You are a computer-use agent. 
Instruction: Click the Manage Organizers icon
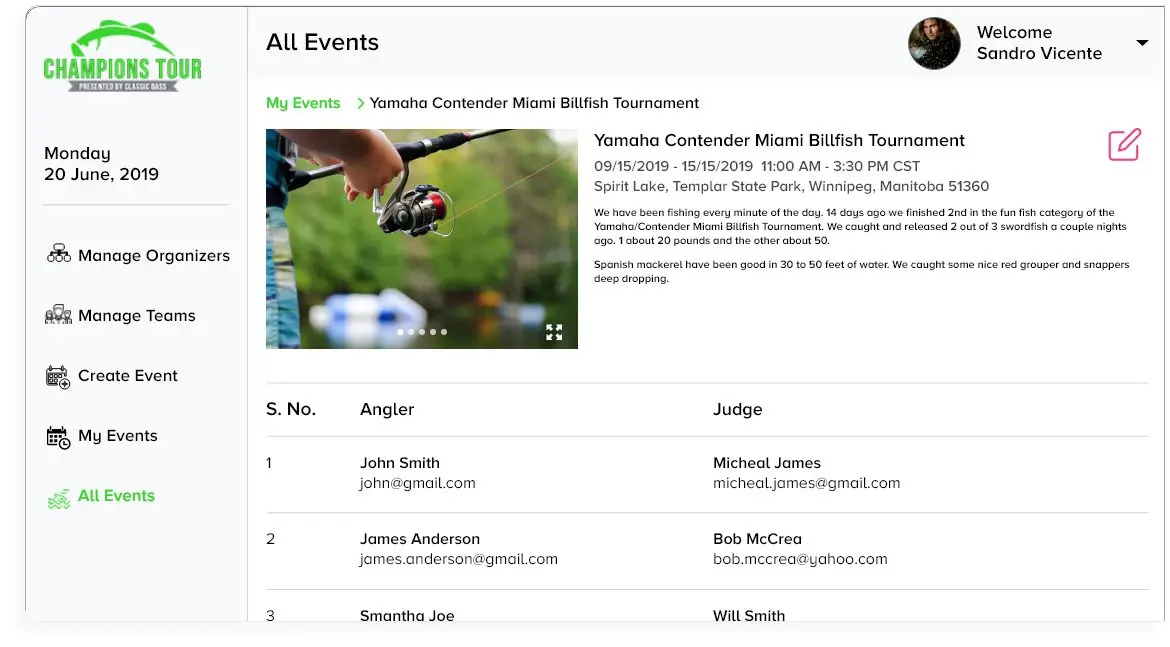pos(59,254)
